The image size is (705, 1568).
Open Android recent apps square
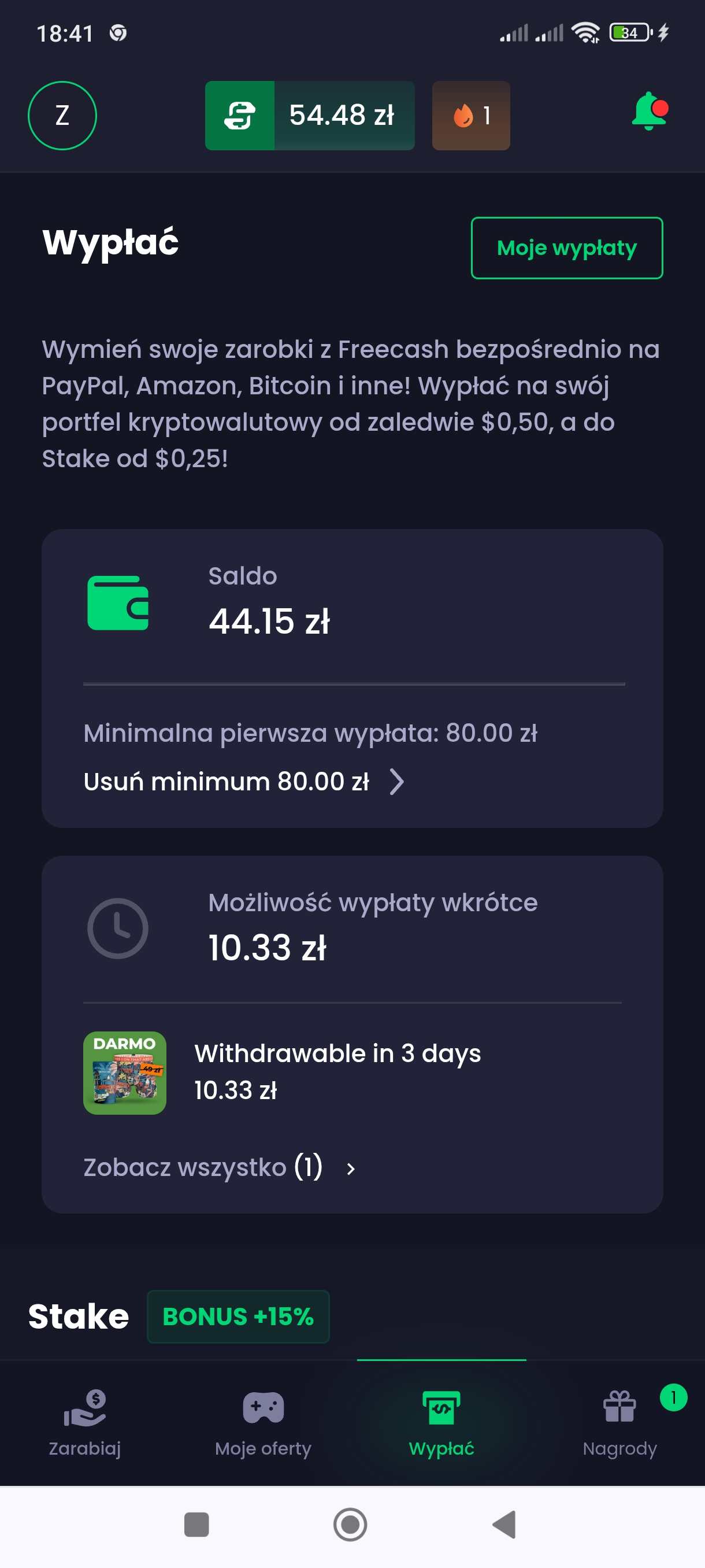click(x=196, y=1524)
